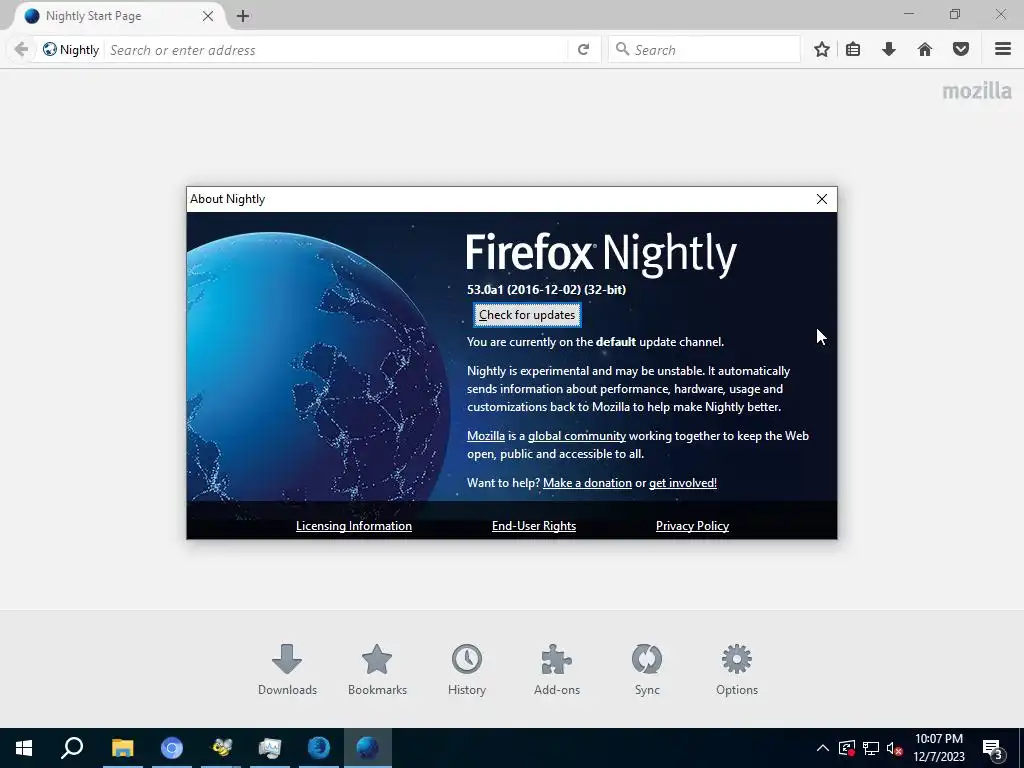The width and height of the screenshot is (1024, 768).
Task: Open the hamburger menu
Action: pyautogui.click(x=1003, y=49)
